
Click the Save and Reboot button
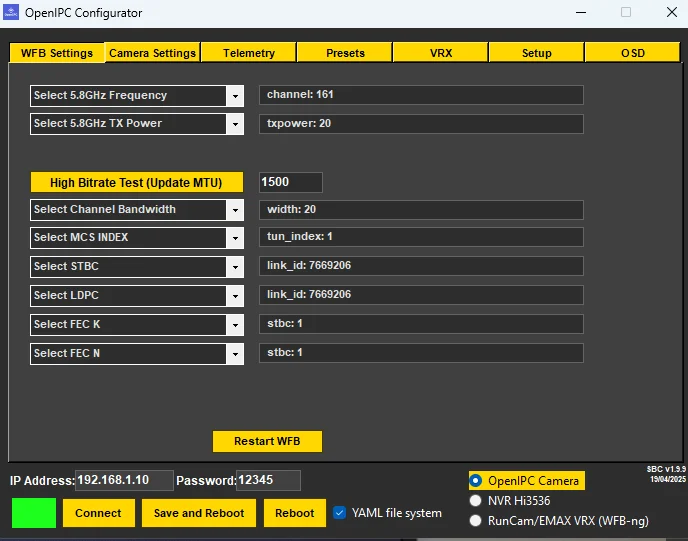[199, 512]
